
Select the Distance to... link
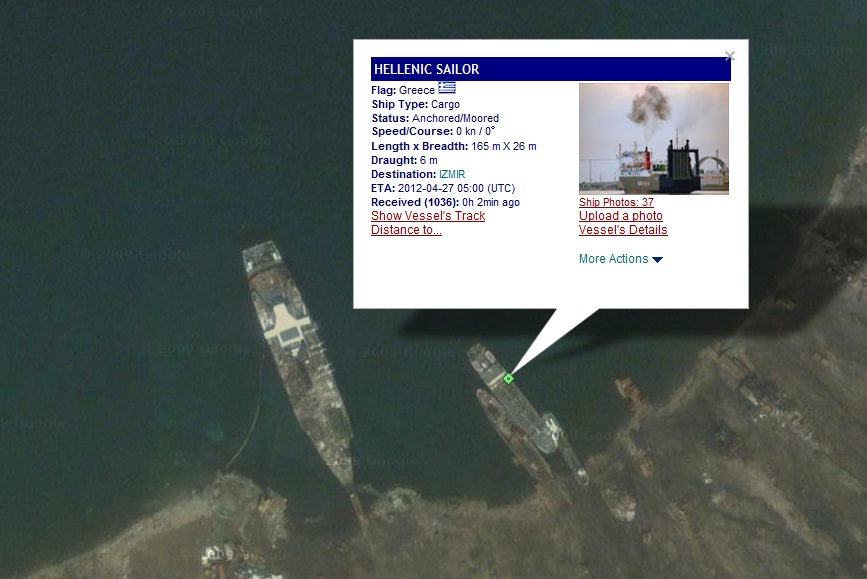pyautogui.click(x=406, y=229)
